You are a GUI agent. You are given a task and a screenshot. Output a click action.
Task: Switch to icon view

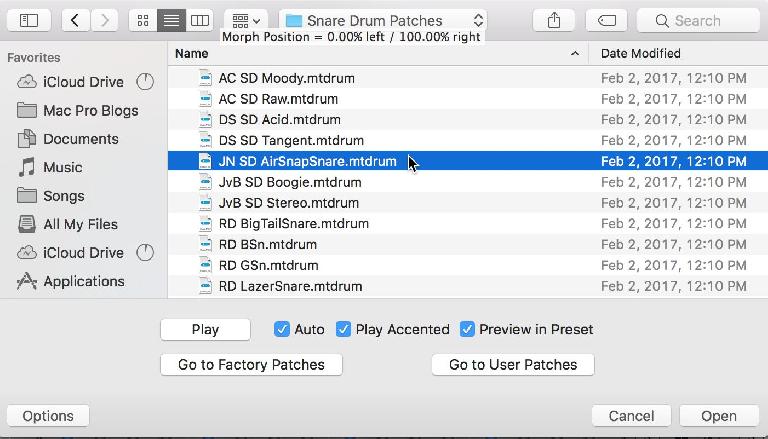(x=143, y=21)
